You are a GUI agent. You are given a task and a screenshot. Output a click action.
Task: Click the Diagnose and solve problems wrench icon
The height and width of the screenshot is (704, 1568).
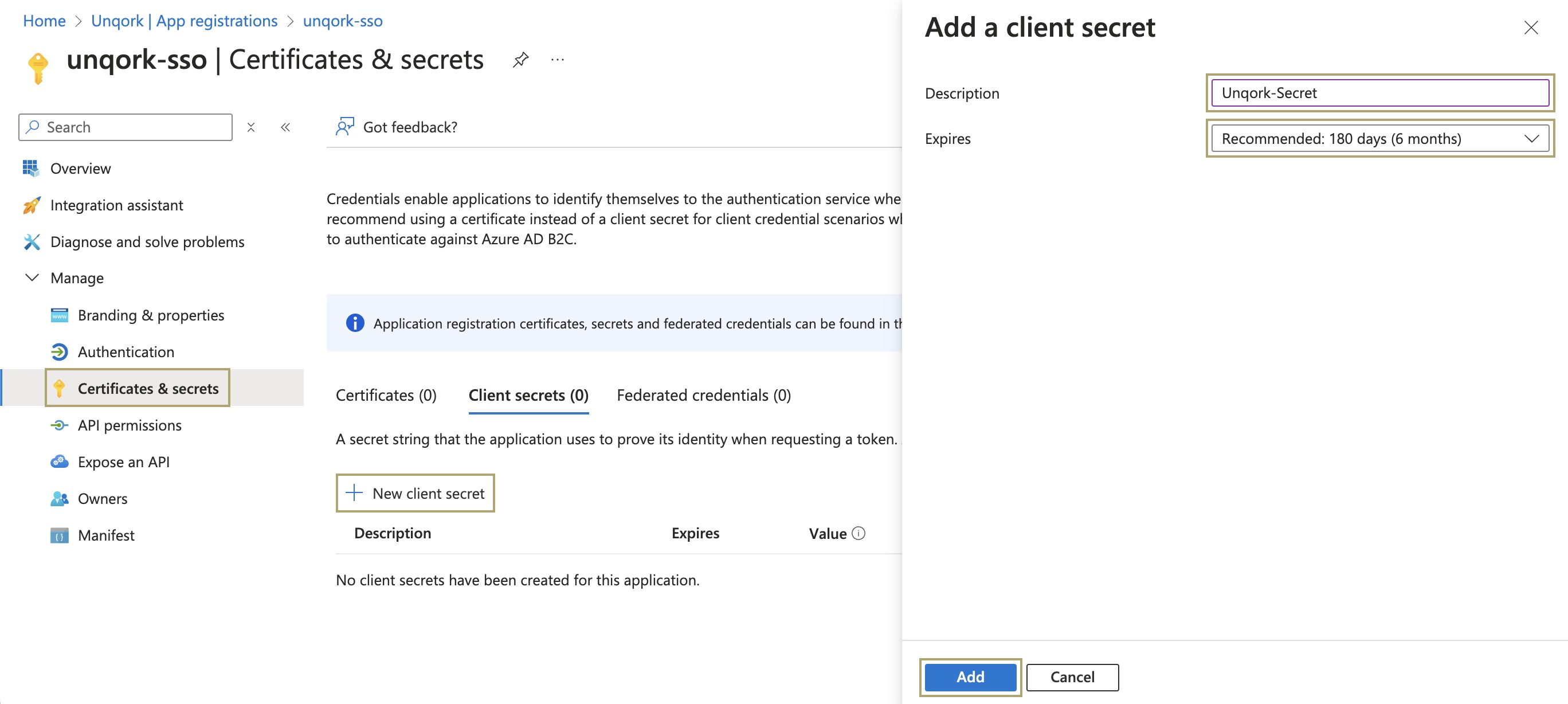(x=31, y=242)
